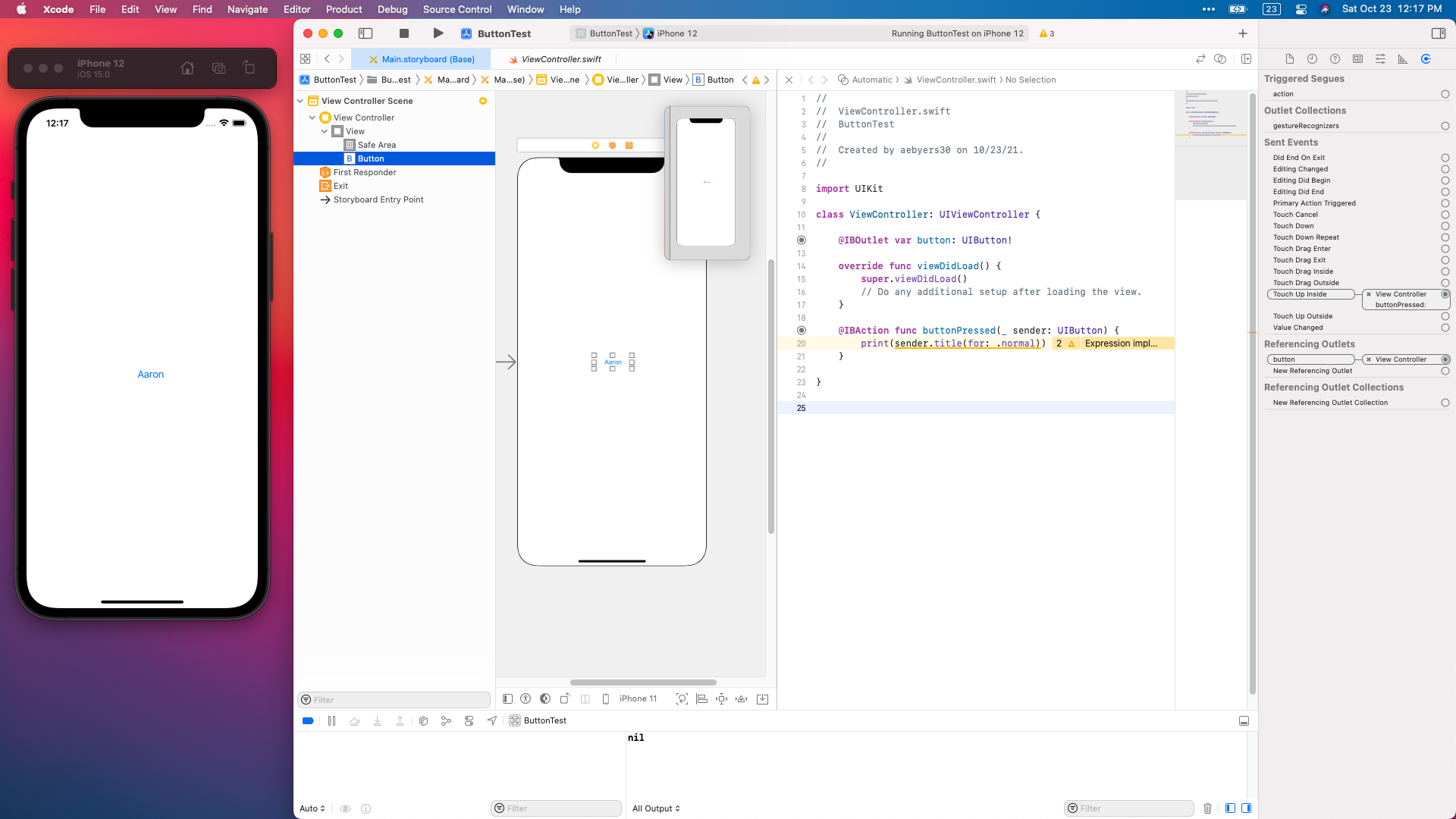The image size is (1456, 819).
Task: Switch to ViewController.swift tab
Action: coord(554,59)
